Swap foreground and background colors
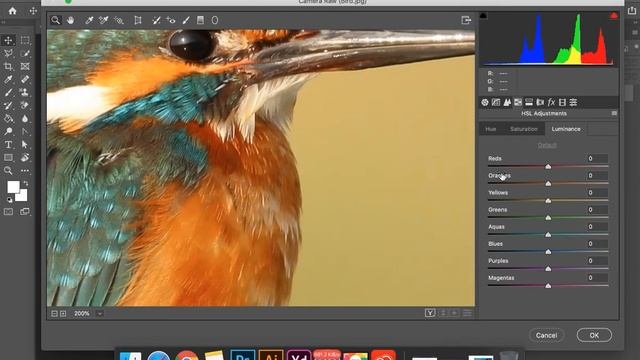Screen dimensions: 640x360 (26, 183)
